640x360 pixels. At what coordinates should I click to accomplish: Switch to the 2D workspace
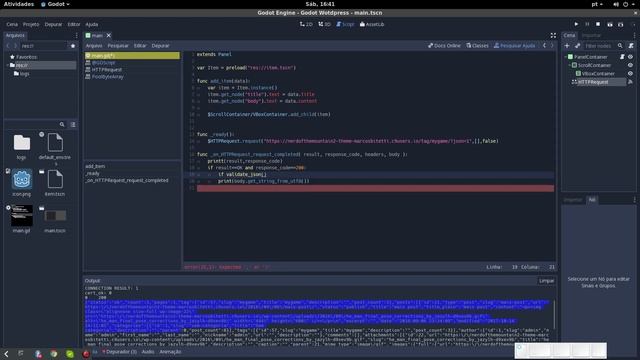pyautogui.click(x=306, y=24)
